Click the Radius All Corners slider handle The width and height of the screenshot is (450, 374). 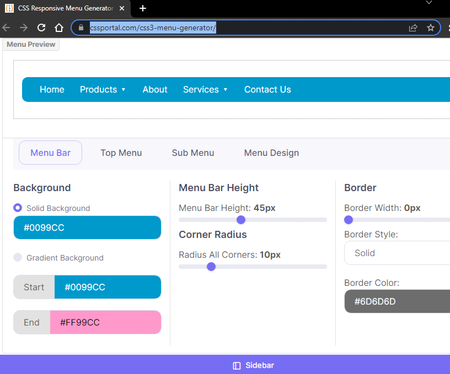coord(211,267)
